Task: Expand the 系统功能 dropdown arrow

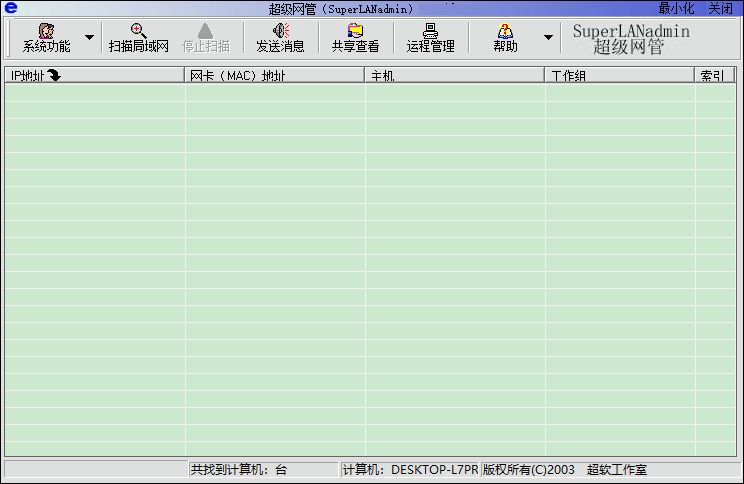Action: (x=89, y=37)
